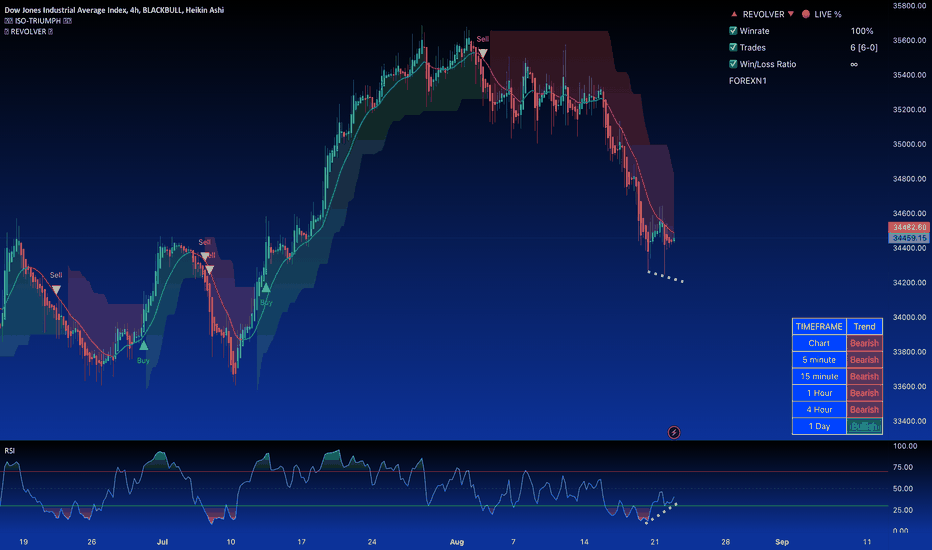The height and width of the screenshot is (550, 932).
Task: Click the lightning bolt icon above the RSI pane
Action: click(x=673, y=432)
